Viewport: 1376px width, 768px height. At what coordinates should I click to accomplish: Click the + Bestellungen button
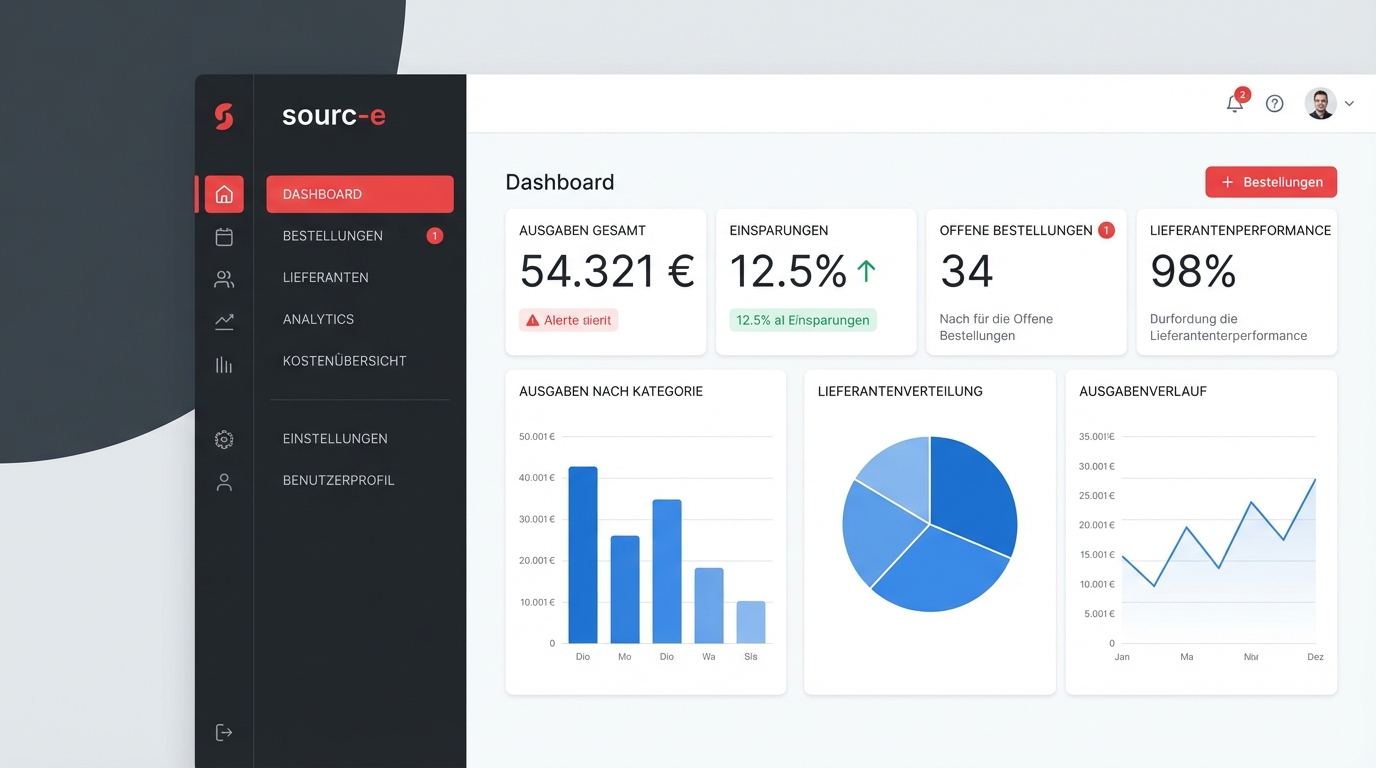1271,182
